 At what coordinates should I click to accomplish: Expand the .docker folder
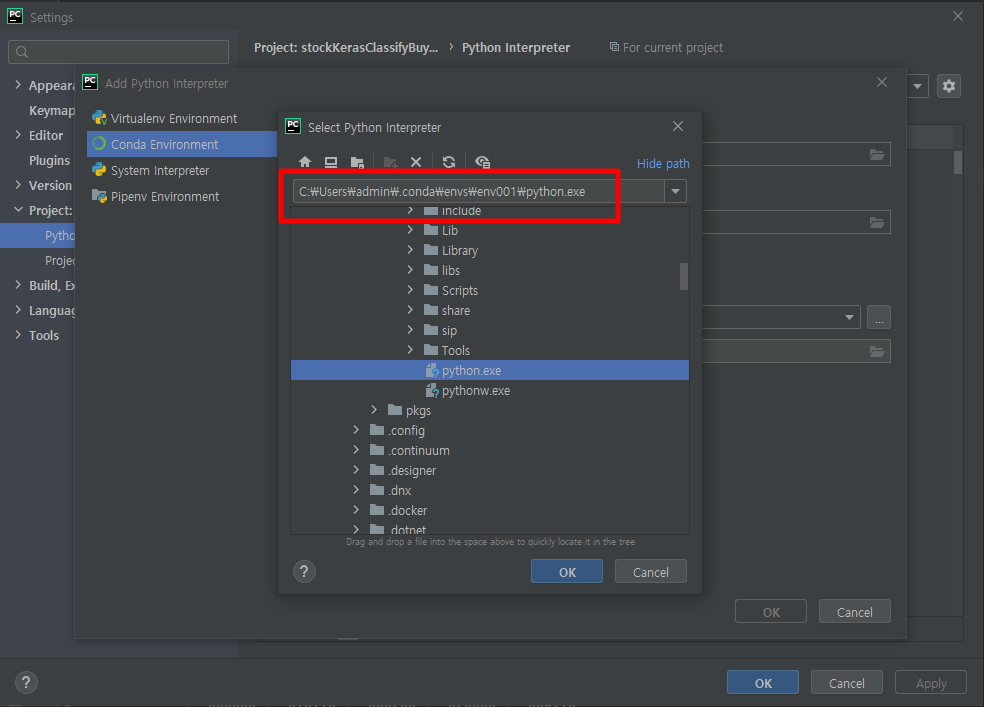click(x=356, y=510)
